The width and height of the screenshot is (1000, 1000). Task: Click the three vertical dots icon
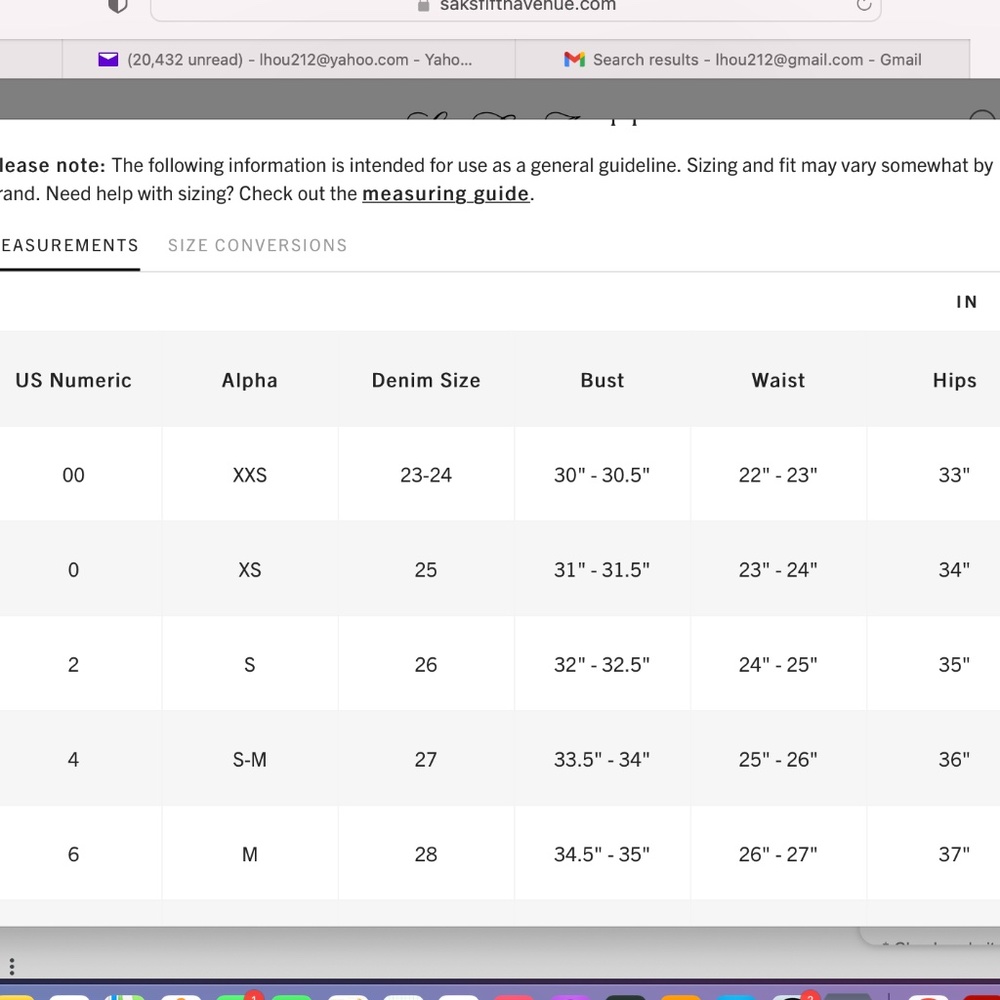point(12,967)
